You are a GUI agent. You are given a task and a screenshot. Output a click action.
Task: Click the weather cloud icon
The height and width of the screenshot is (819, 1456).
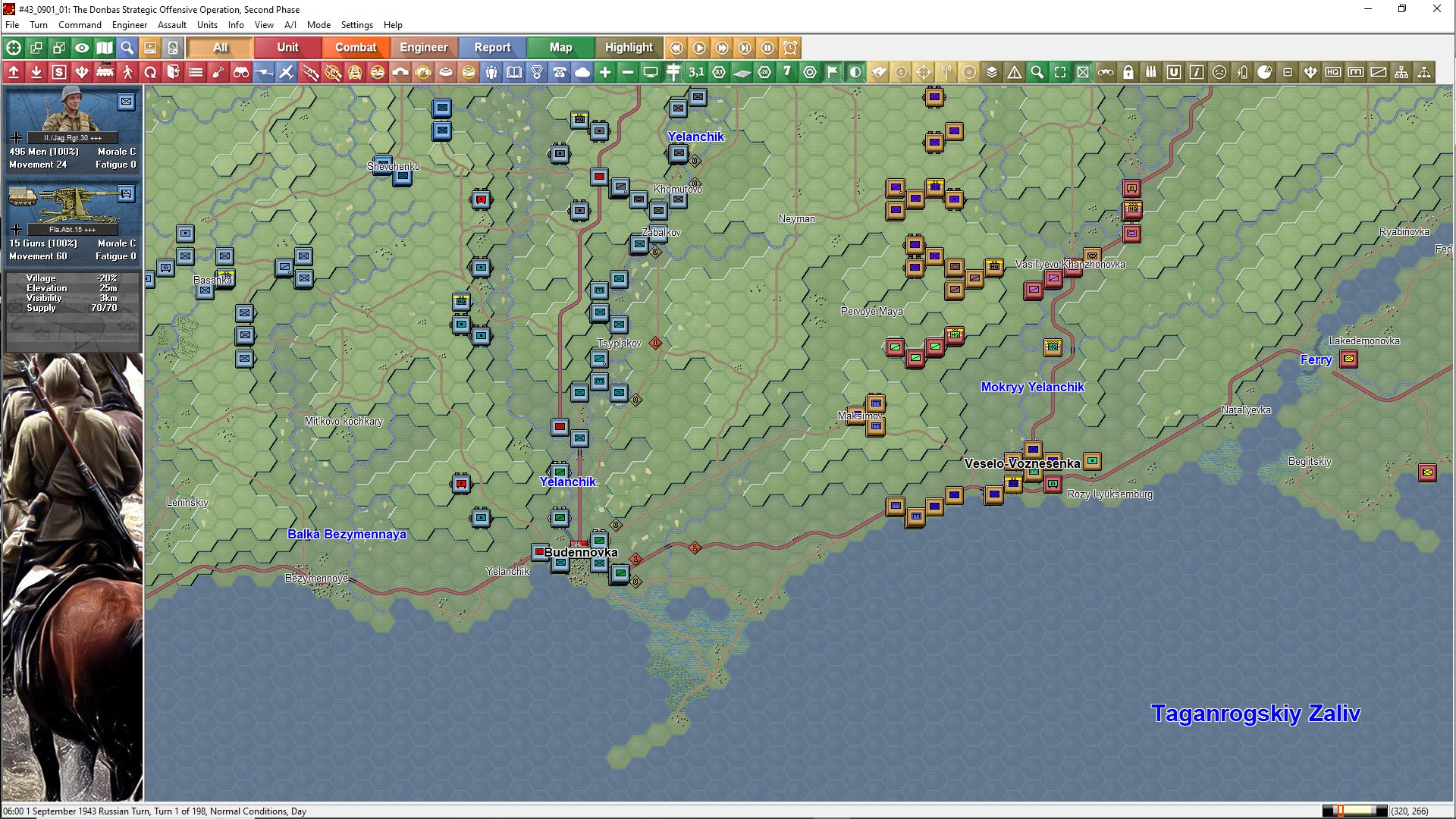(582, 73)
